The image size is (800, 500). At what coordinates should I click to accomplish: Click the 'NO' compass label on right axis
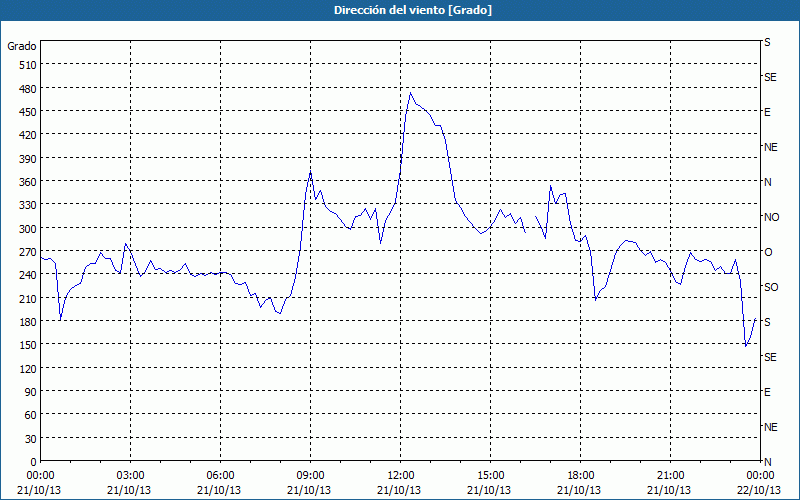tap(771, 217)
